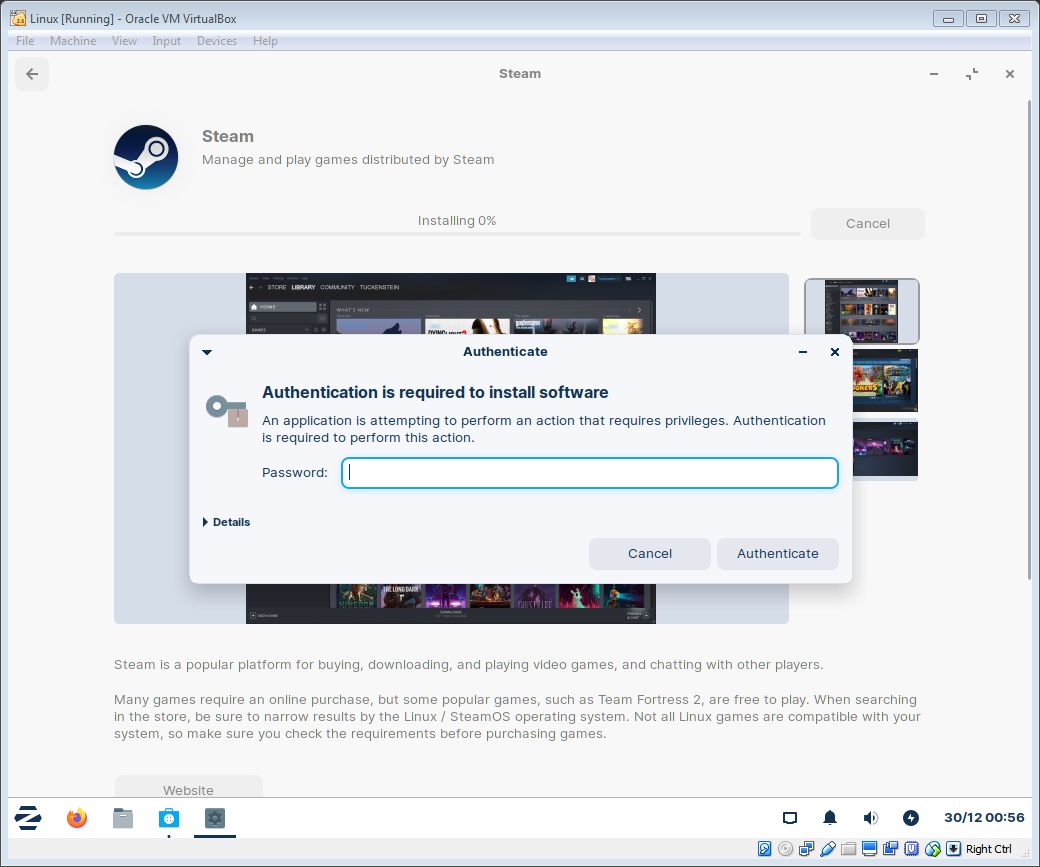Click the VirtualBox keyboard capture arrow icon
The width and height of the screenshot is (1040, 867).
coord(953,848)
